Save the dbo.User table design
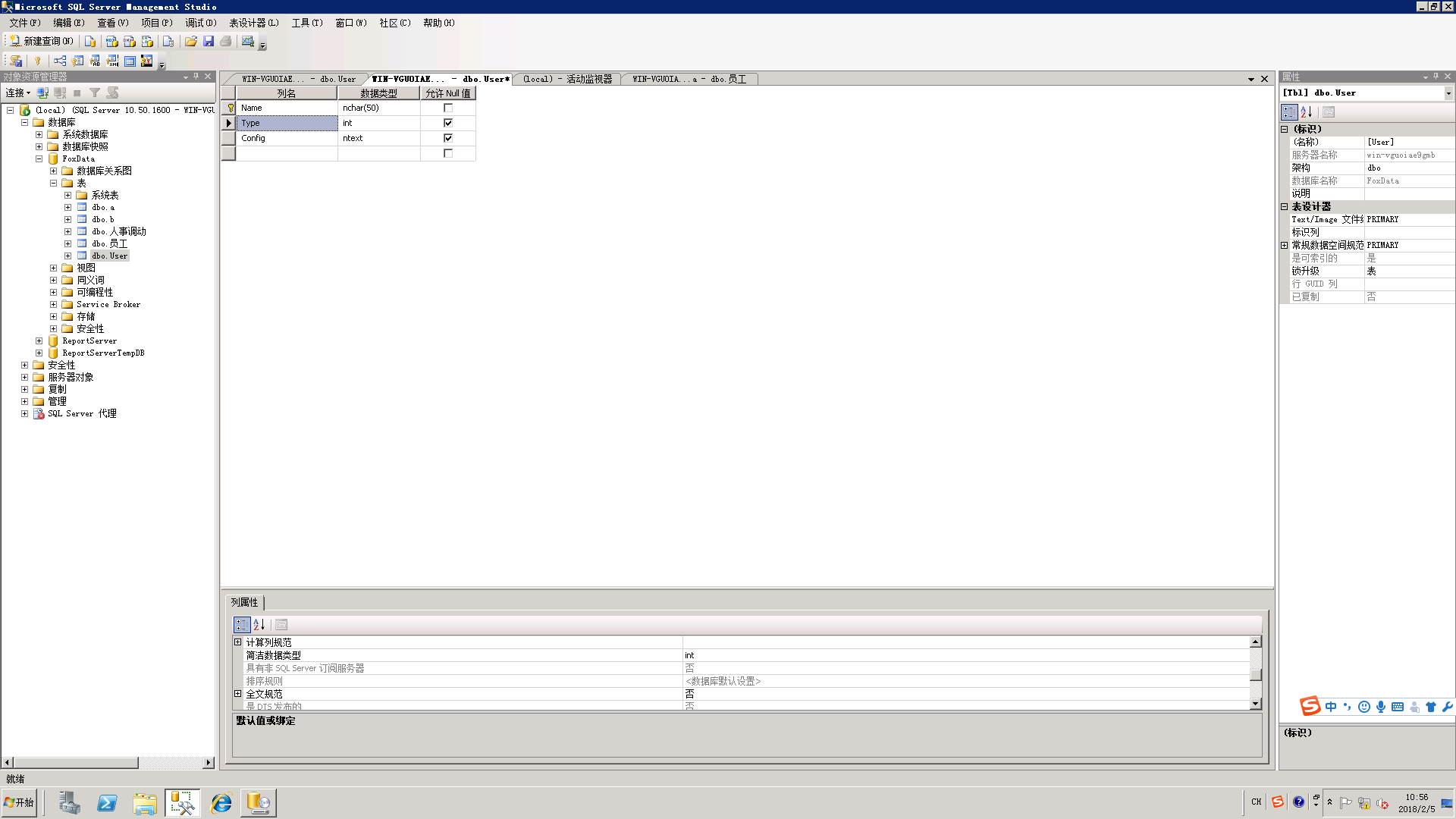This screenshot has width=1456, height=819. pos(208,41)
